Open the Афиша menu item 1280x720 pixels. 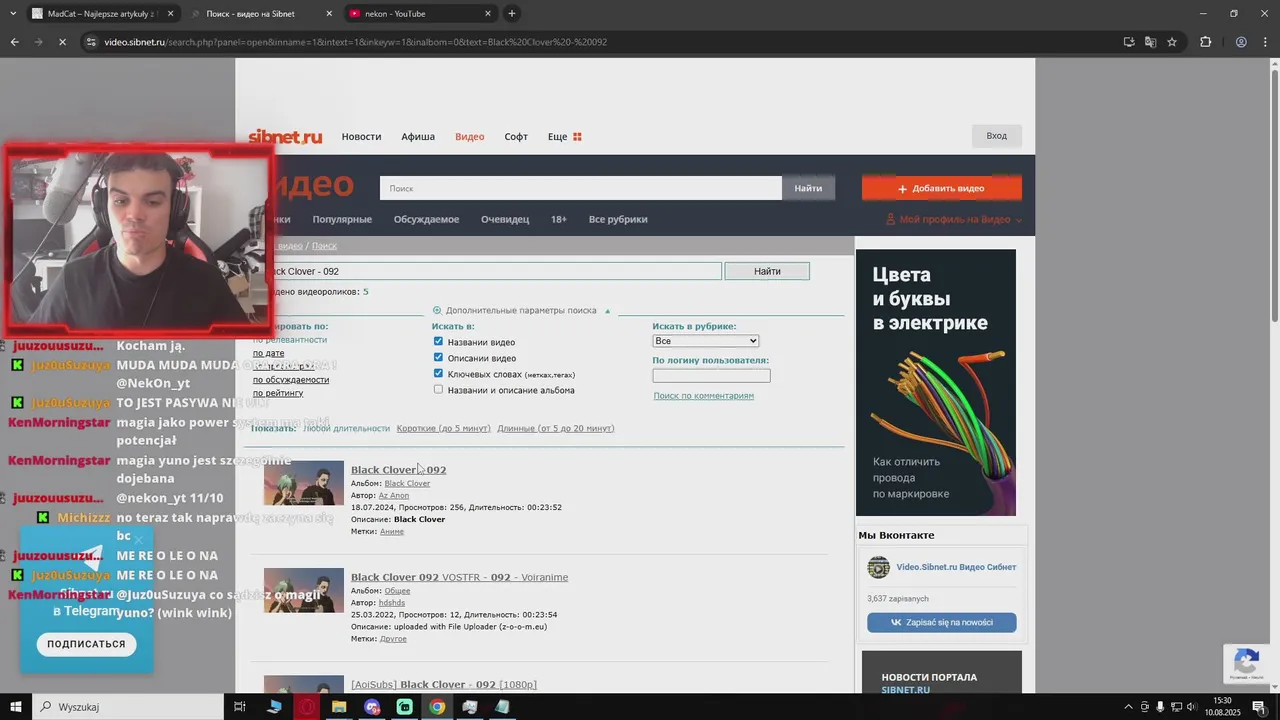point(418,137)
